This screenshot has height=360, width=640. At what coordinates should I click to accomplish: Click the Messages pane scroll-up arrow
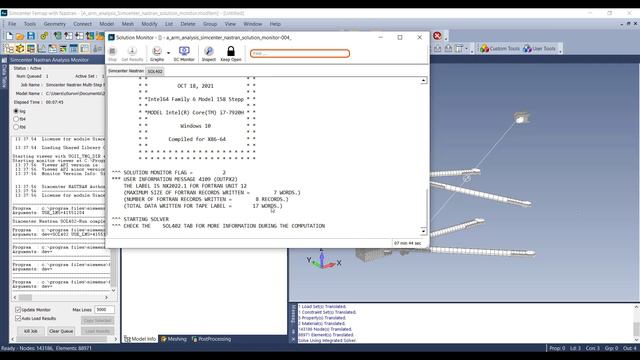click(636, 307)
